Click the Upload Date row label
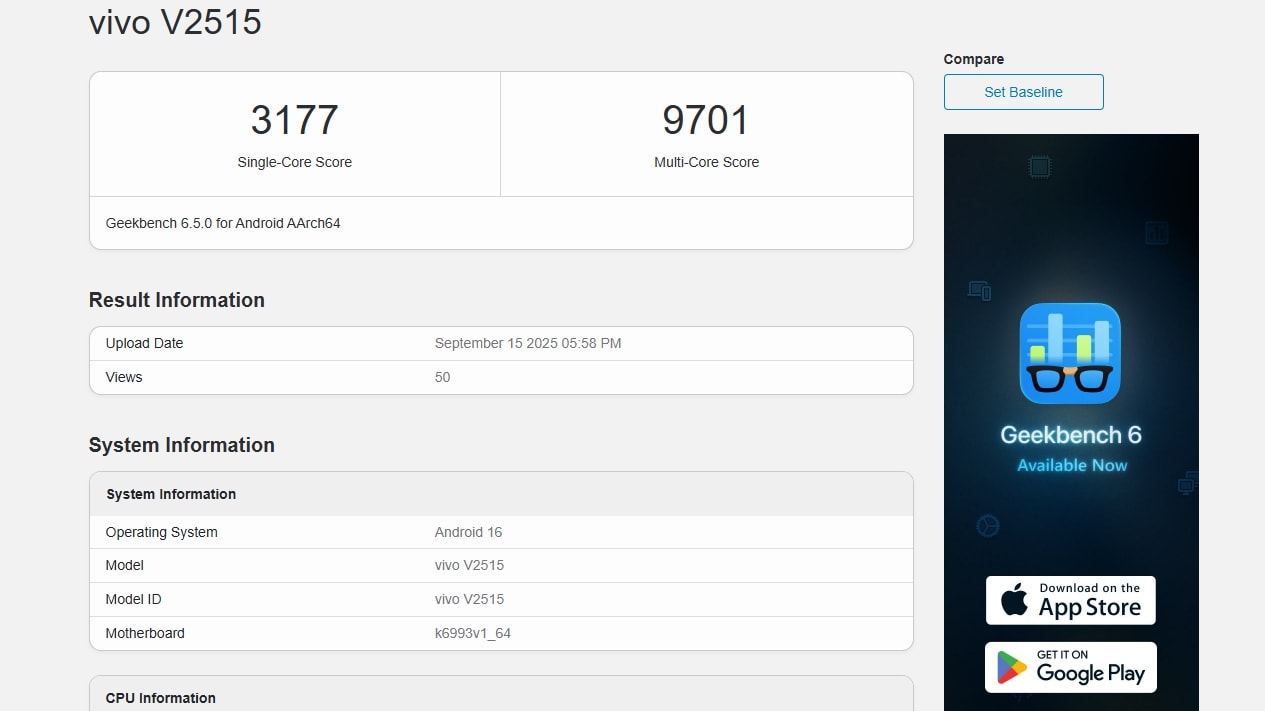This screenshot has height=711, width=1265. coord(144,343)
